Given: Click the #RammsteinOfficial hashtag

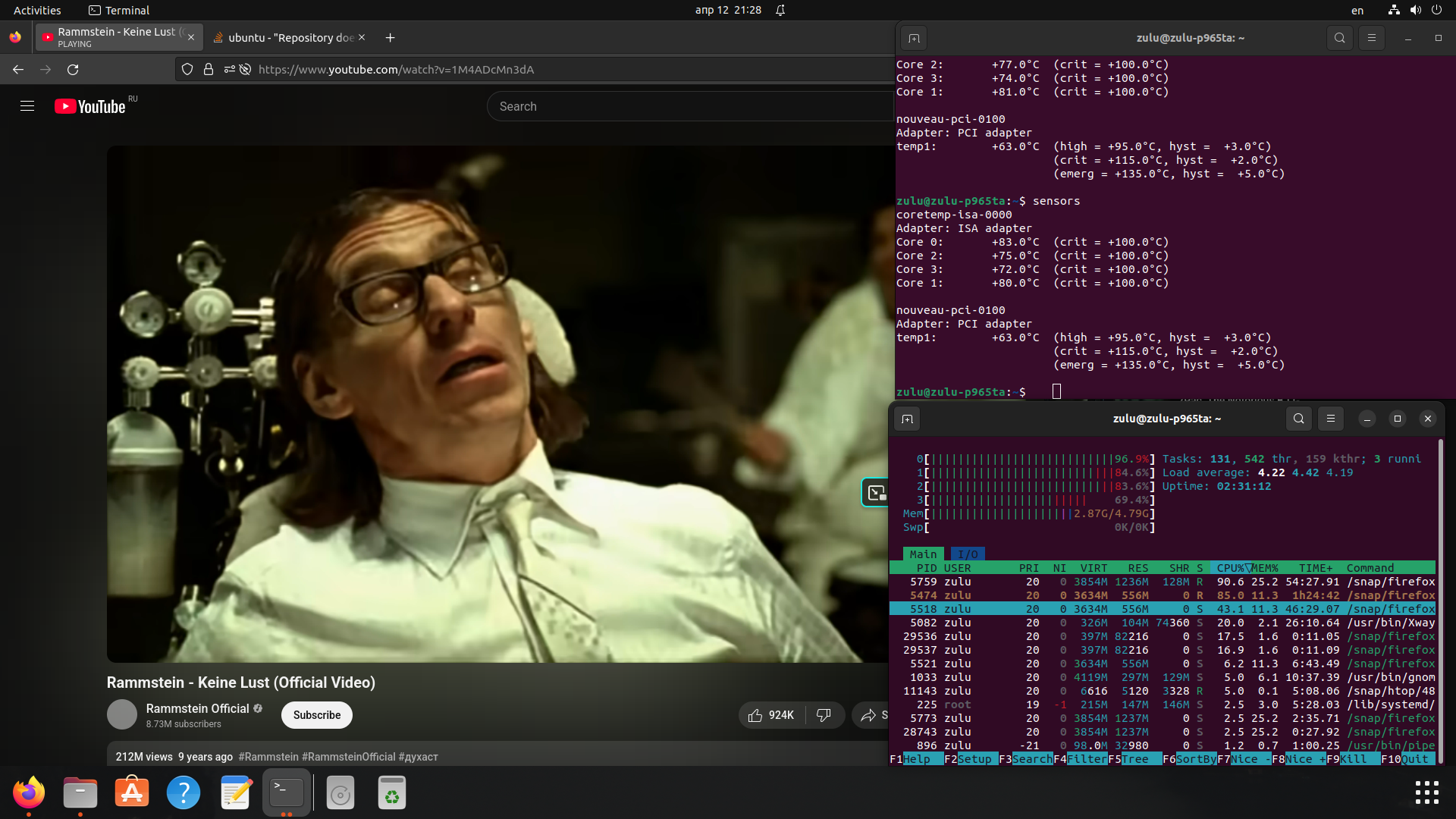Looking at the screenshot, I should [x=349, y=757].
